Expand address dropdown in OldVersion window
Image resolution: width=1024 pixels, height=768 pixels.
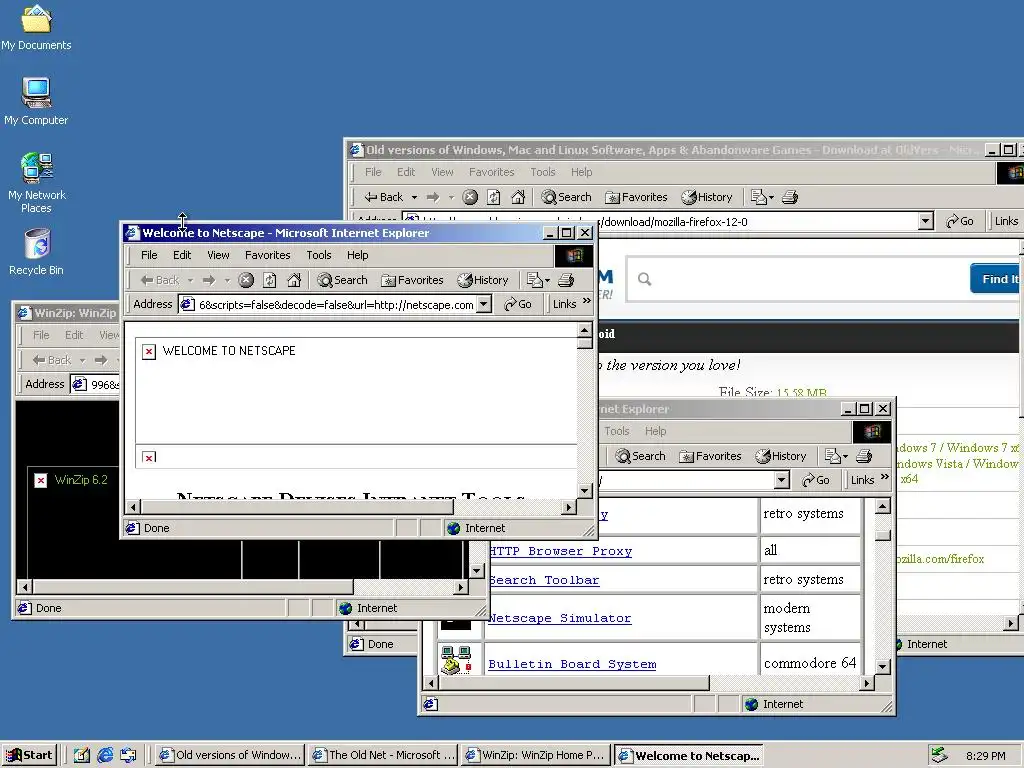(x=925, y=221)
